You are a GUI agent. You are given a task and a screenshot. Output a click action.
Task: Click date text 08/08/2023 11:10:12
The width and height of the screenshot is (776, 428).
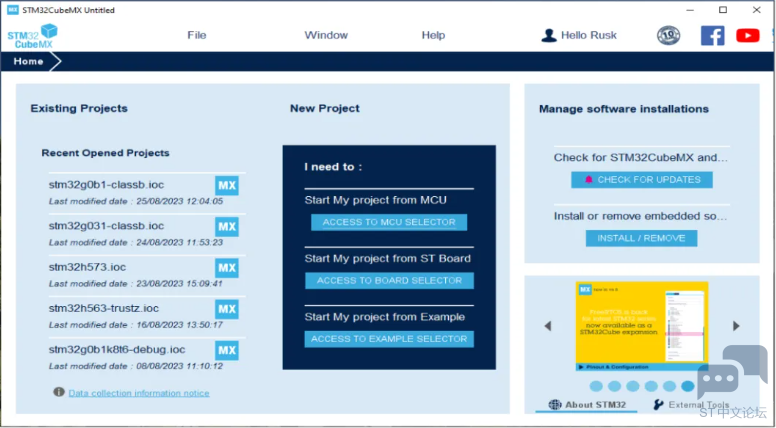click(180, 366)
